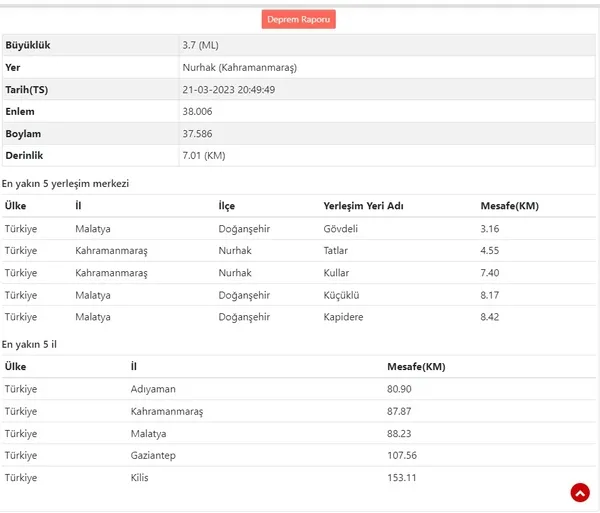Click the Boylam value 37.586
This screenshot has height=513, width=600.
point(197,134)
